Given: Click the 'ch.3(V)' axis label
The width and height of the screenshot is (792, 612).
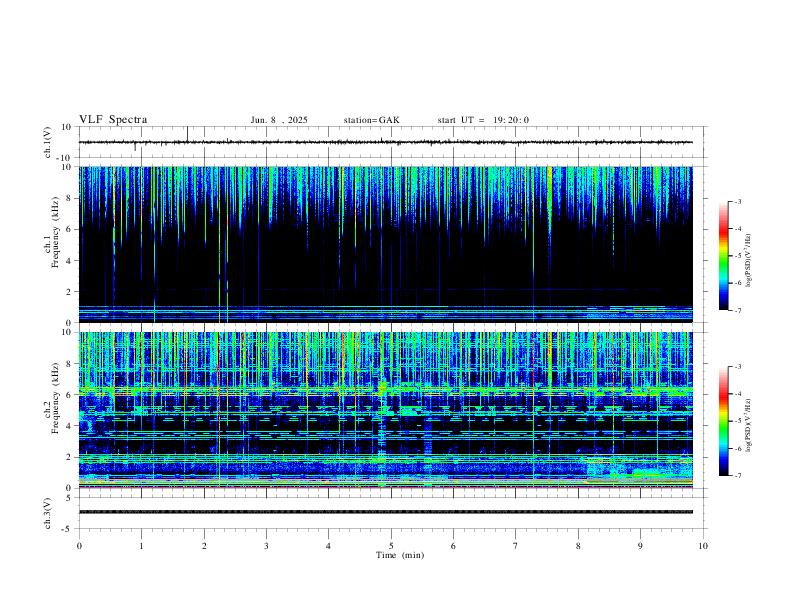Looking at the screenshot, I should (48, 513).
